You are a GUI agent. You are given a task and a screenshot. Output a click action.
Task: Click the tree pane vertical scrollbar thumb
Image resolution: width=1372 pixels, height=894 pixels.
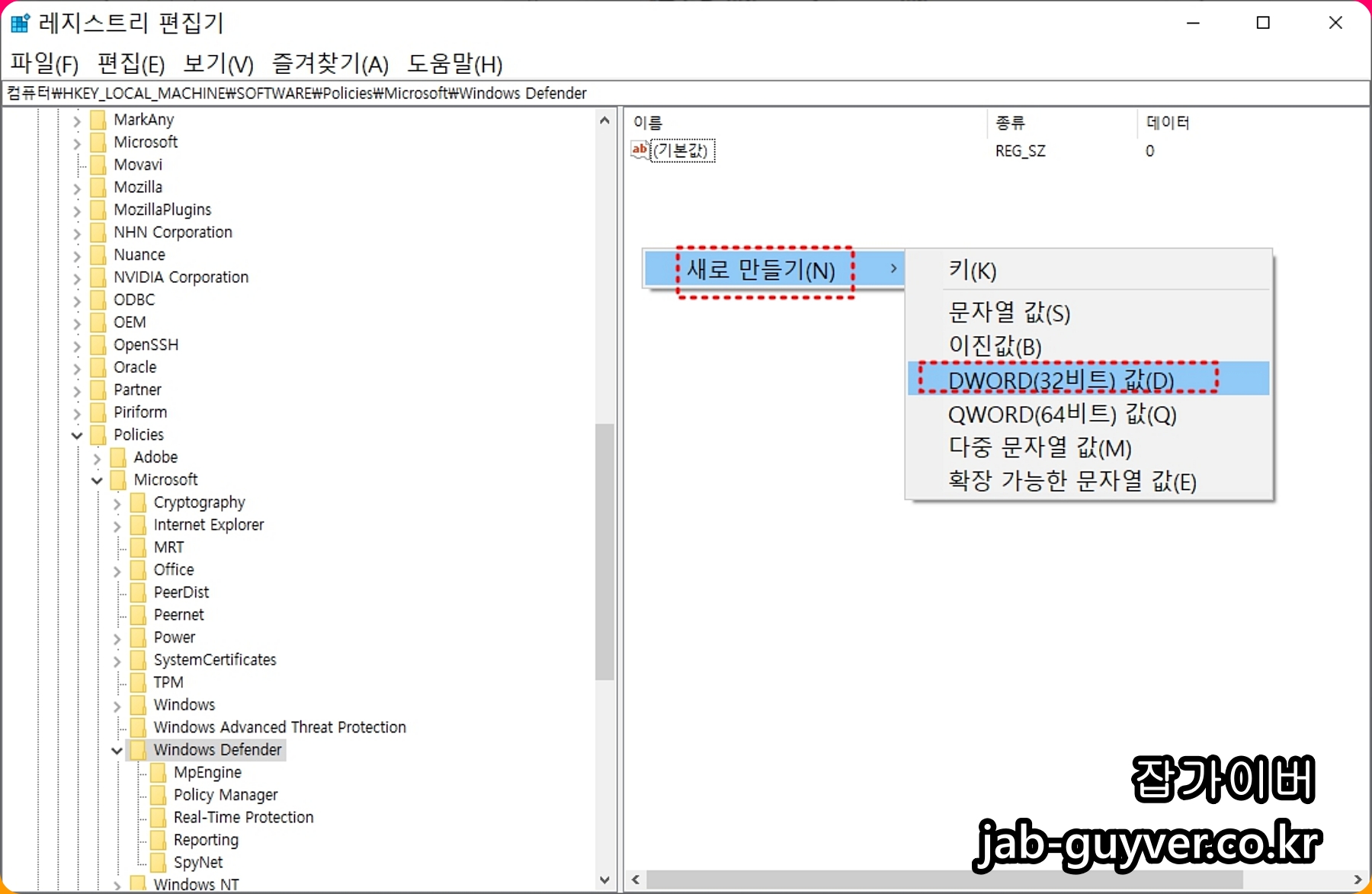[604, 552]
